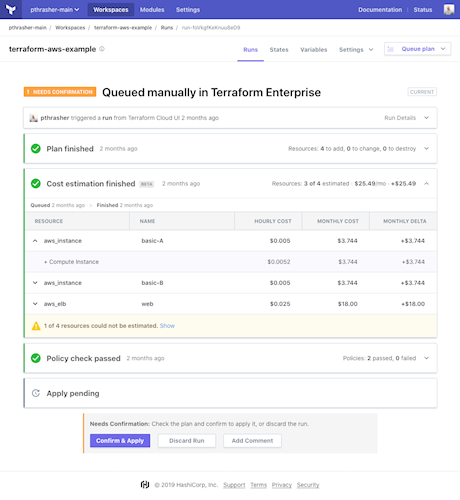
Task: Open the Documentation link
Action: click(380, 10)
